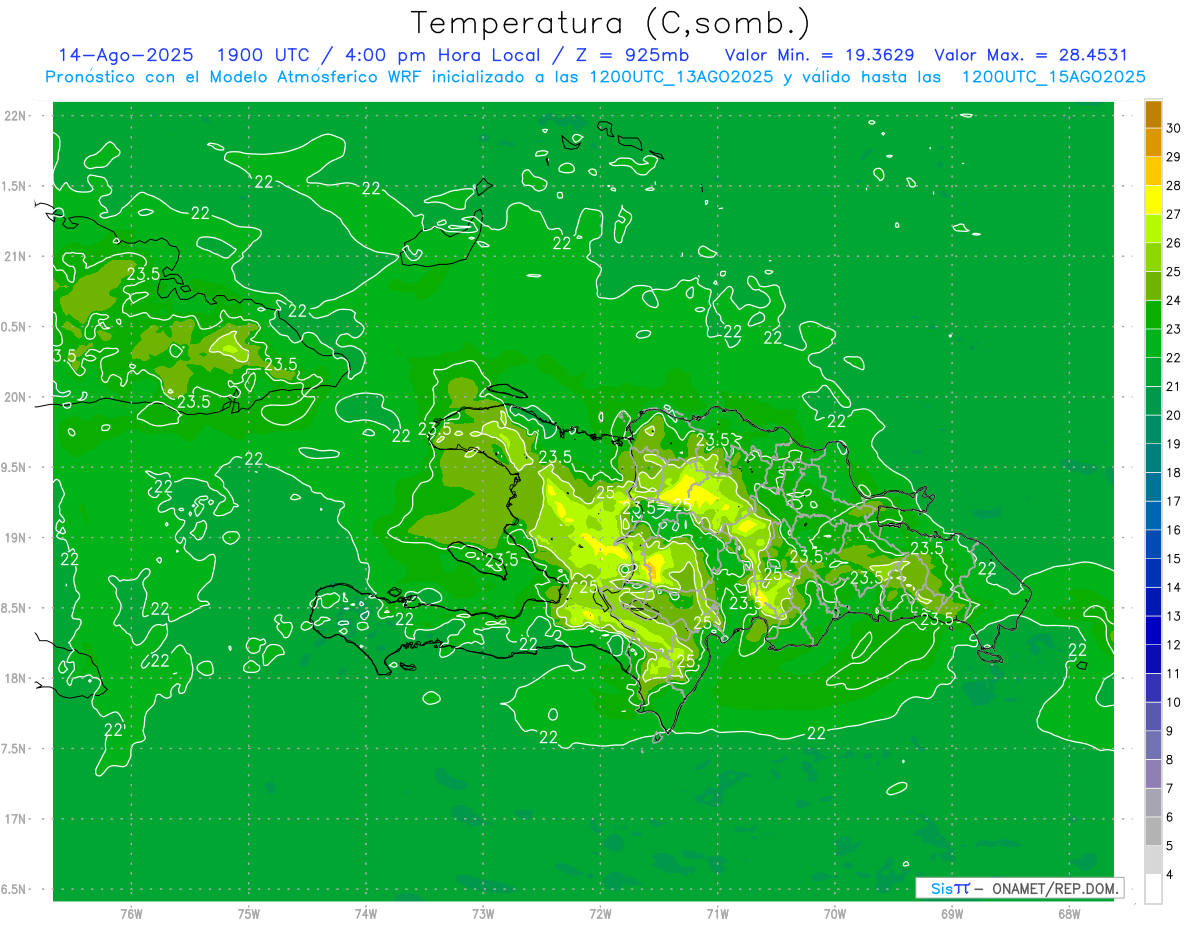This screenshot has width=1200, height=927.
Task: Pick the purple swatch between 7 and 8
Action: coord(1153,774)
